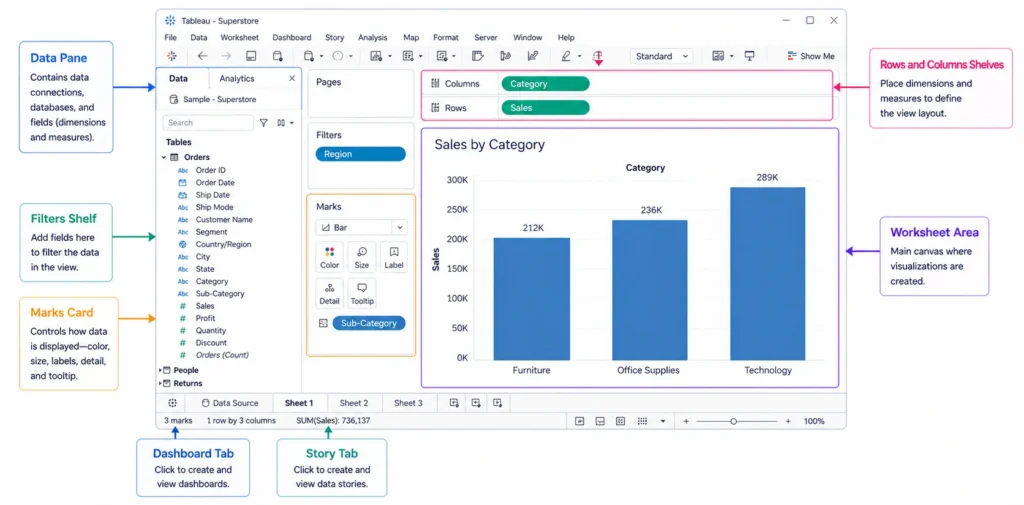Click the icon left of Data Source tab
Screen dimensions: 1024x505
tap(172, 403)
